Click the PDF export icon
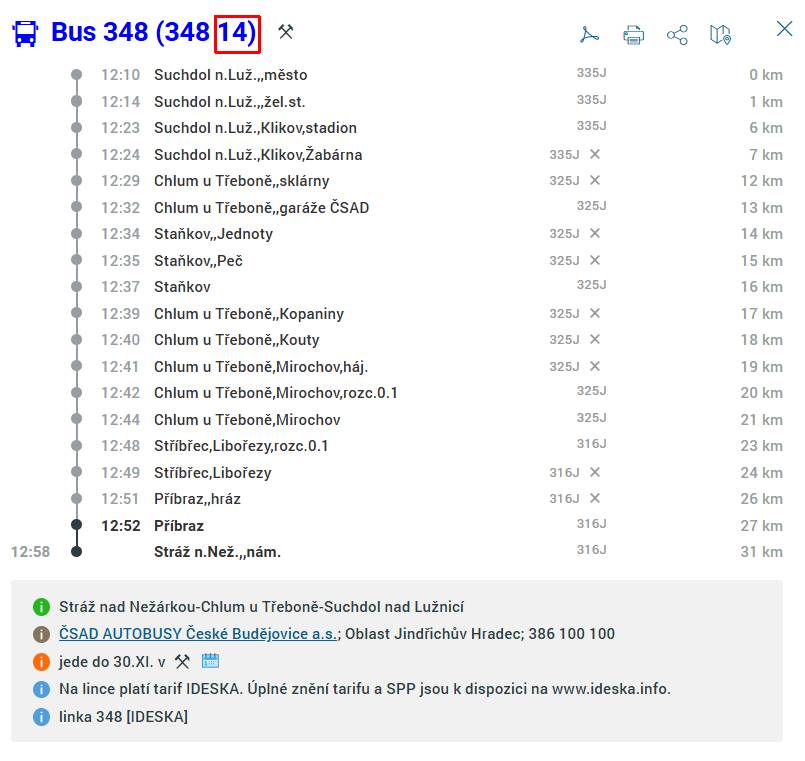 point(589,34)
